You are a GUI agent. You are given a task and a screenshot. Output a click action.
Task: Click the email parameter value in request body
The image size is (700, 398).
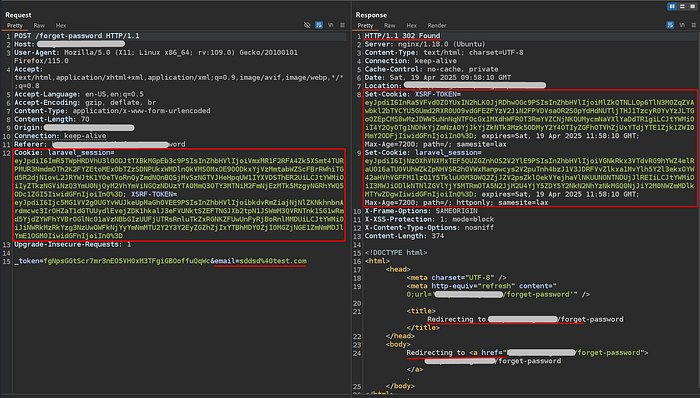273,261
